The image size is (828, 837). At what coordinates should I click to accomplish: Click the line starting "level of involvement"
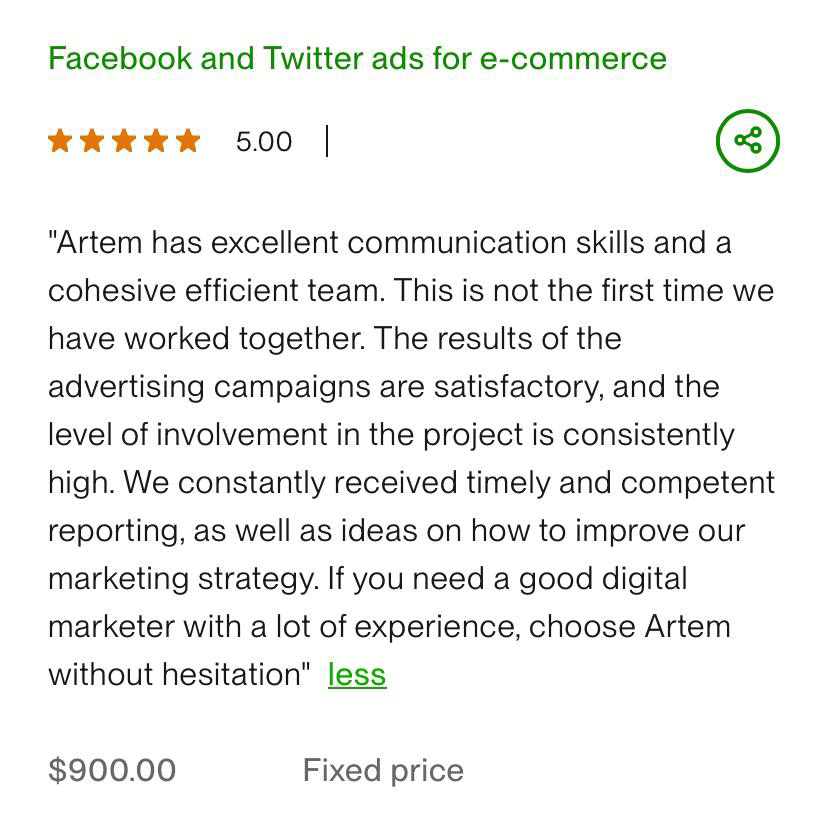coord(391,435)
